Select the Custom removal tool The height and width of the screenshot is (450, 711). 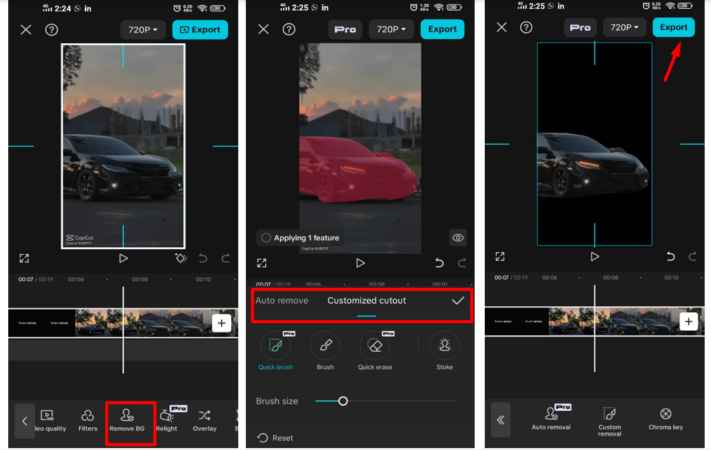[x=609, y=419]
